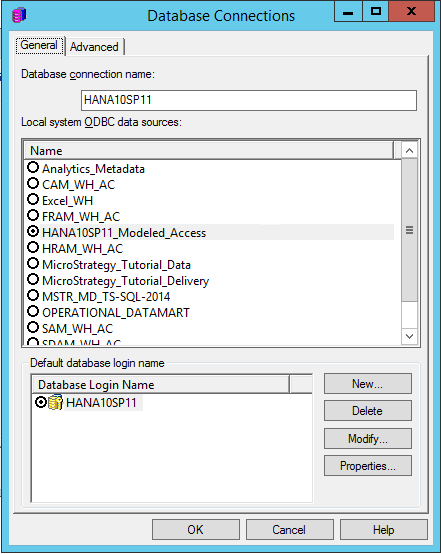
Task: Click scroll down arrow of ODBC list
Action: pyautogui.click(x=410, y=336)
